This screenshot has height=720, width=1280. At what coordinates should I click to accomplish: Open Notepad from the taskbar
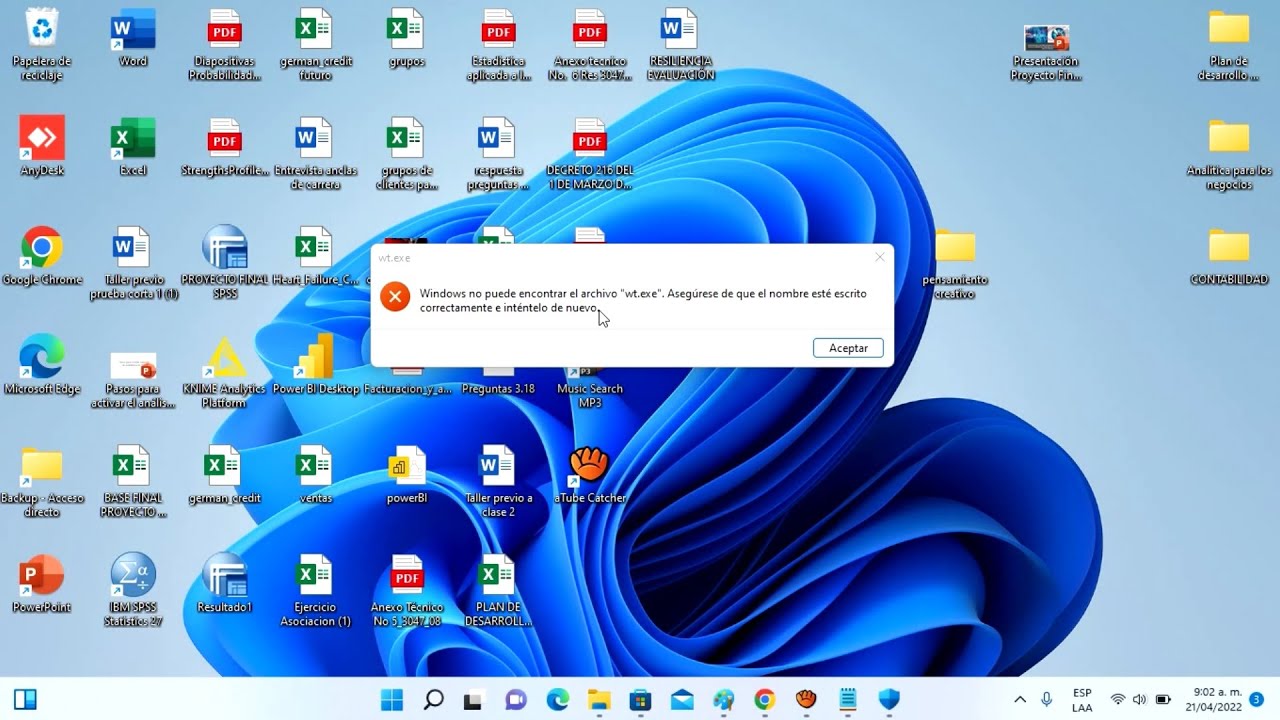[848, 699]
